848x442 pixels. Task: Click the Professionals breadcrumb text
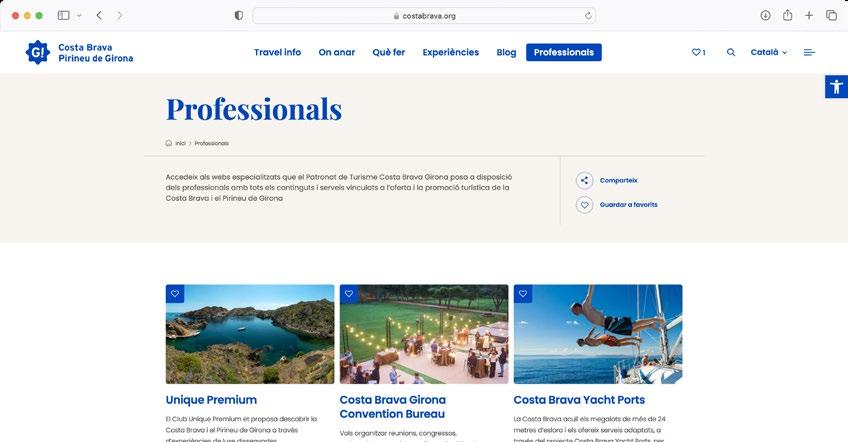211,143
